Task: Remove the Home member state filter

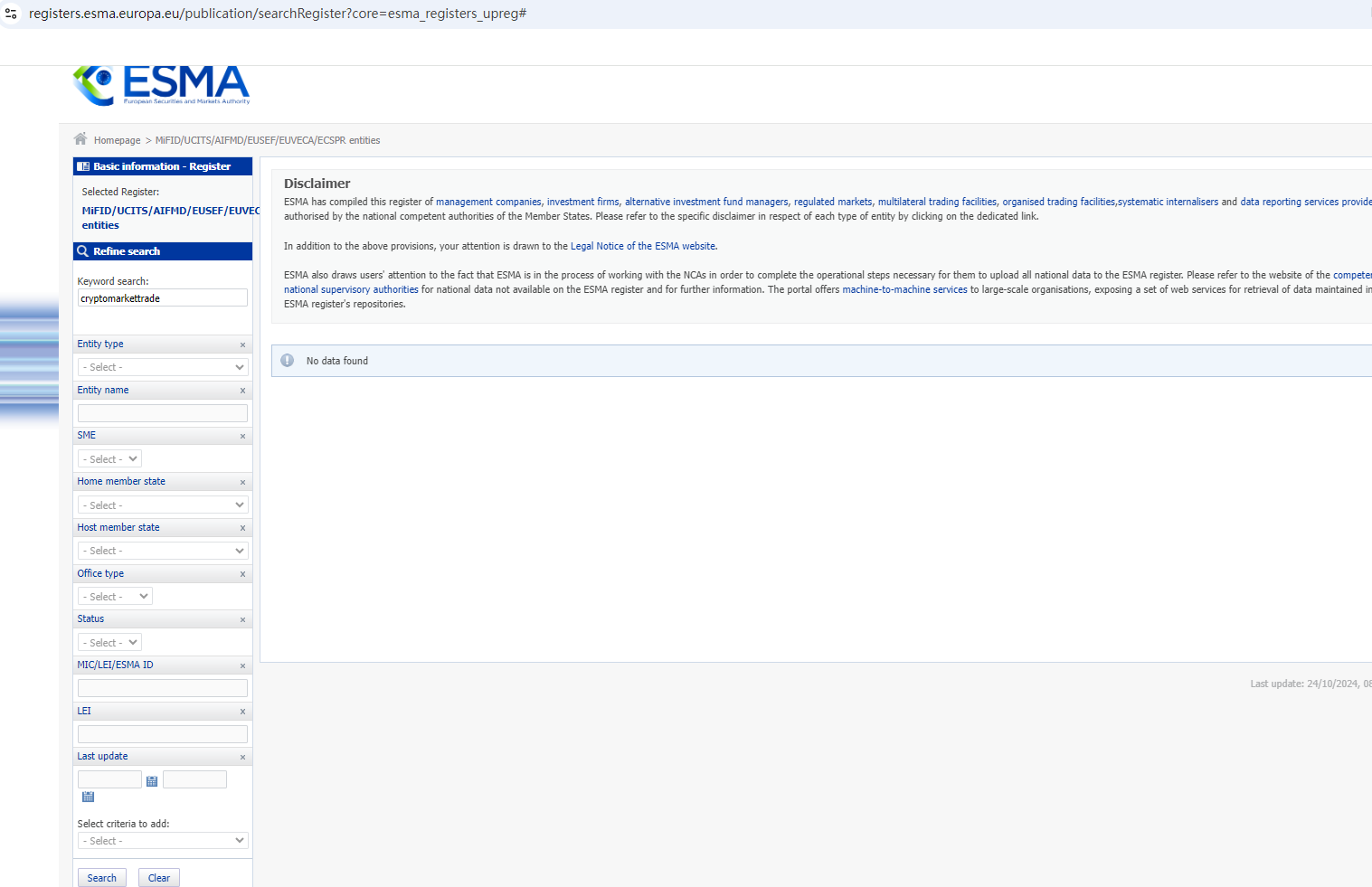Action: [242, 482]
